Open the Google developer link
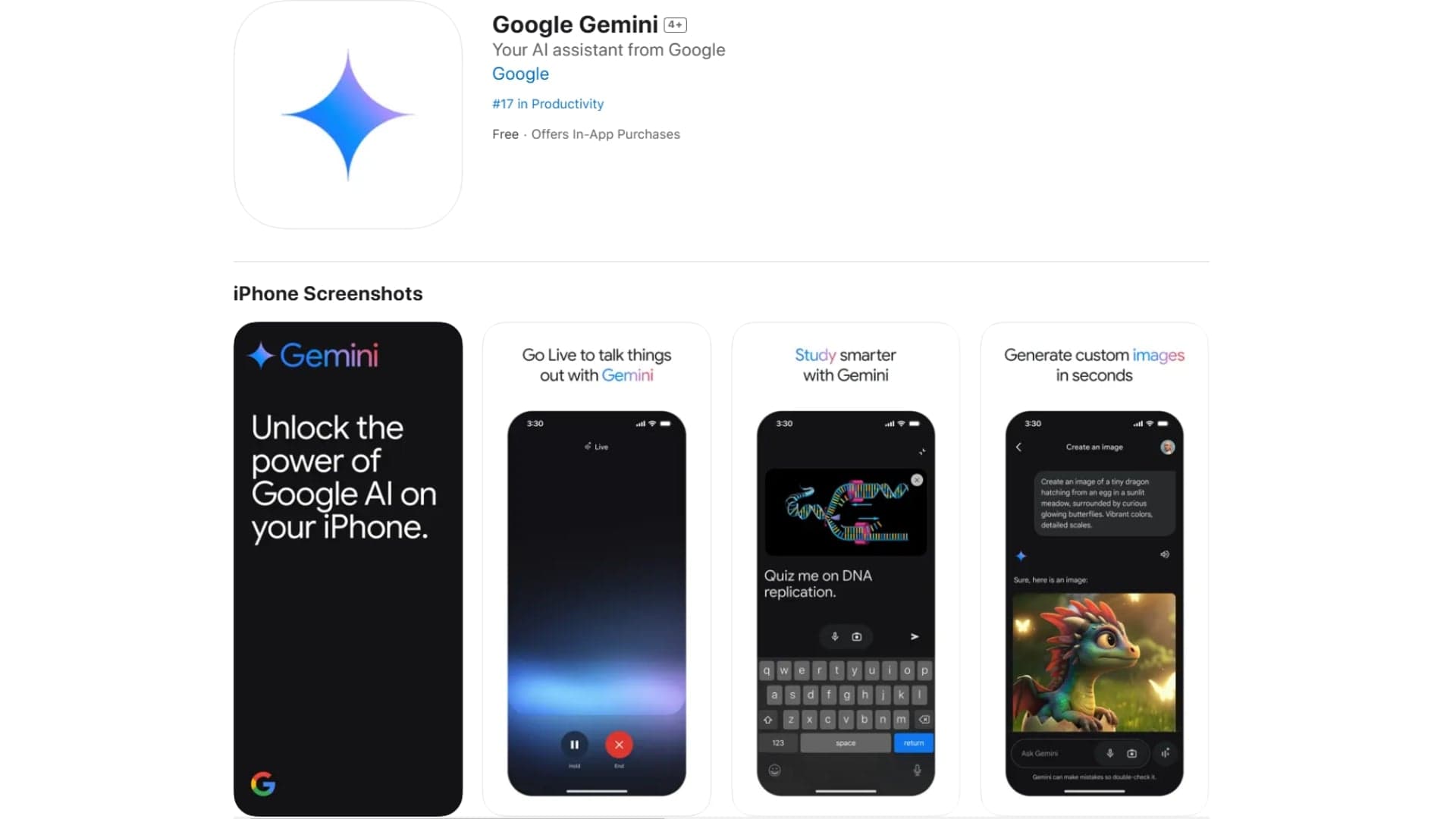 [520, 73]
